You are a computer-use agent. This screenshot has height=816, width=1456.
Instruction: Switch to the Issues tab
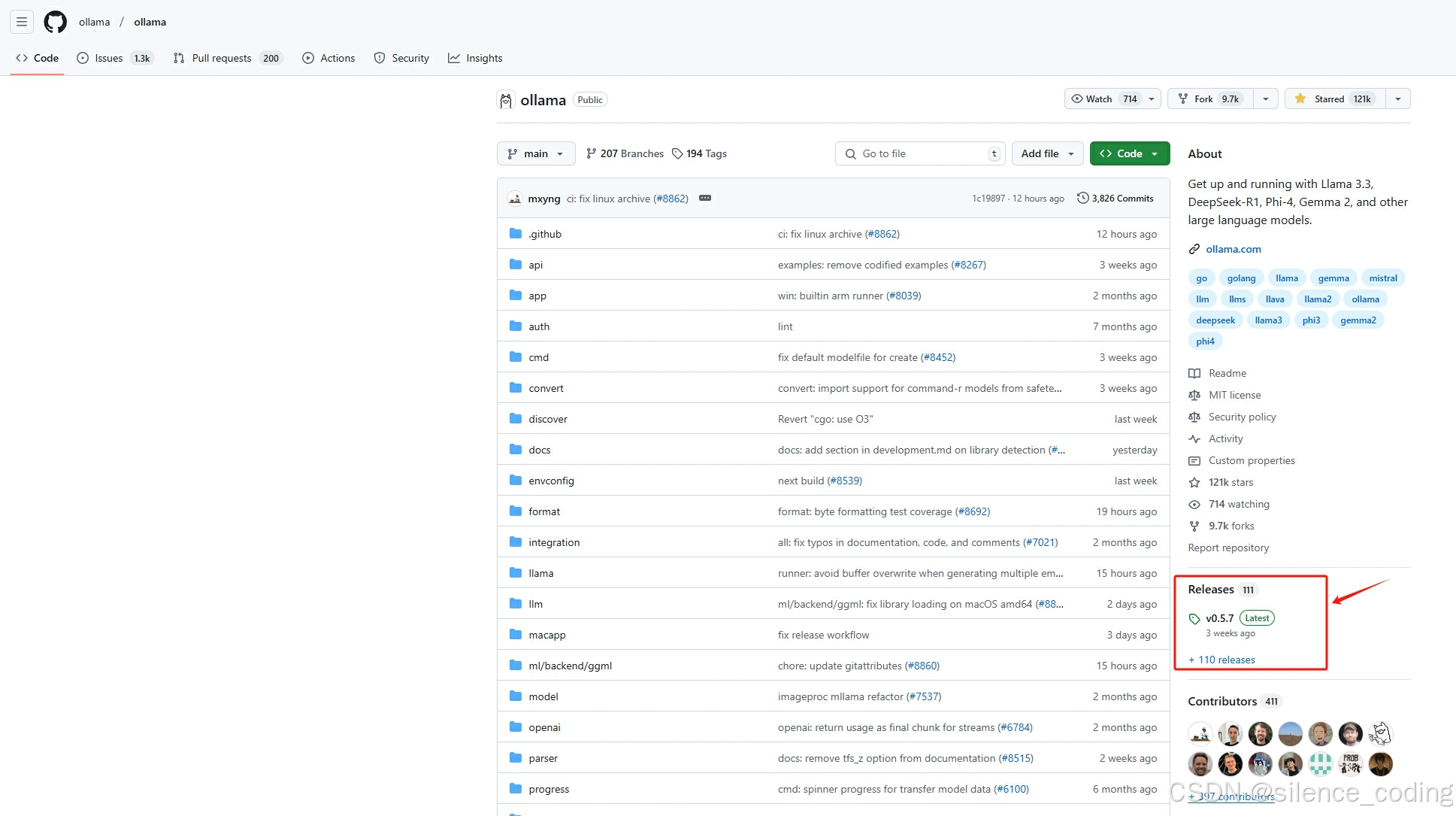(x=109, y=58)
